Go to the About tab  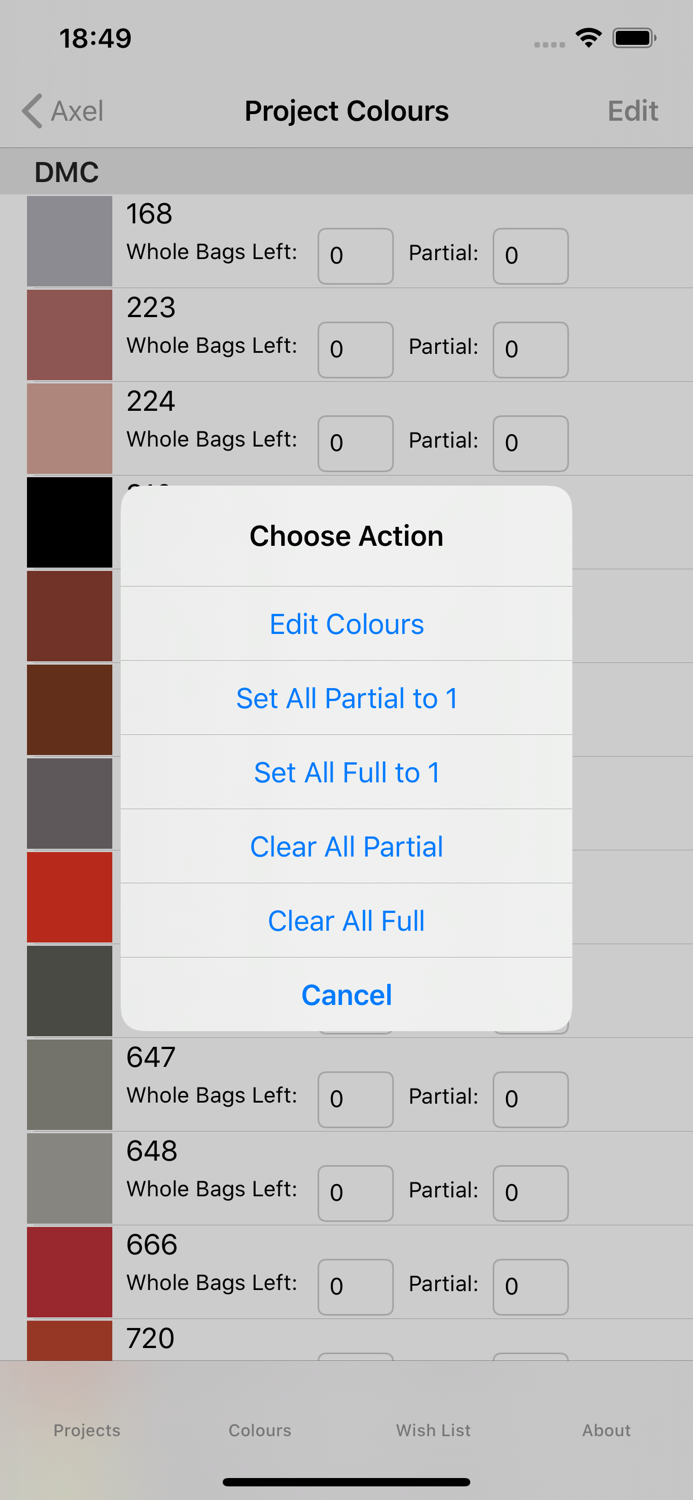(606, 1430)
